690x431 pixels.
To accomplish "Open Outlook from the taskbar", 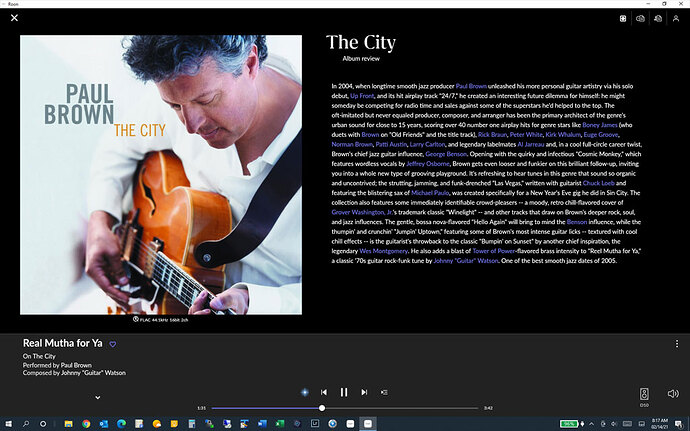I will pos(104,424).
